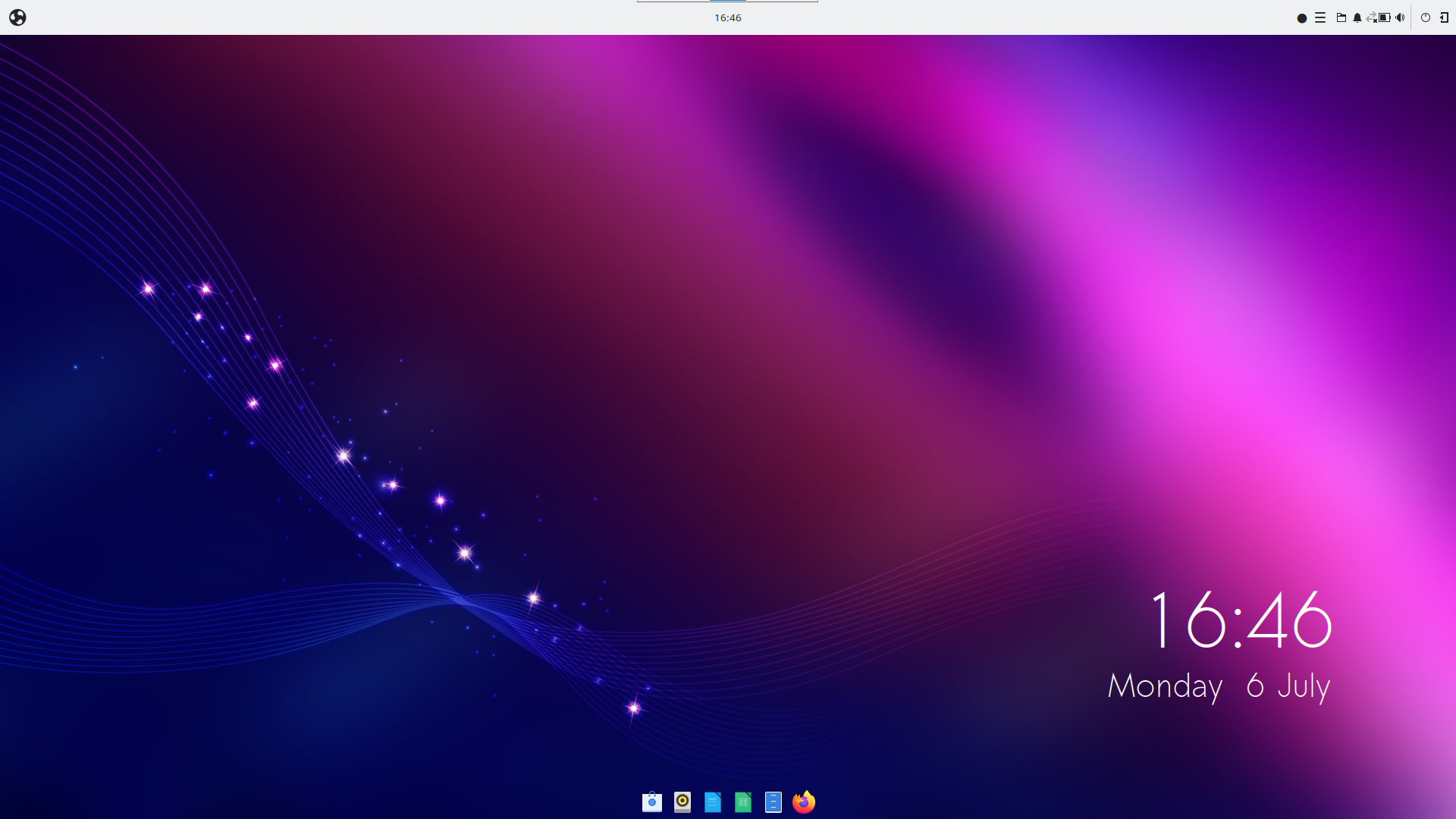Image resolution: width=1456 pixels, height=819 pixels.
Task: Click the logout icon at panel far right
Action: (1444, 17)
